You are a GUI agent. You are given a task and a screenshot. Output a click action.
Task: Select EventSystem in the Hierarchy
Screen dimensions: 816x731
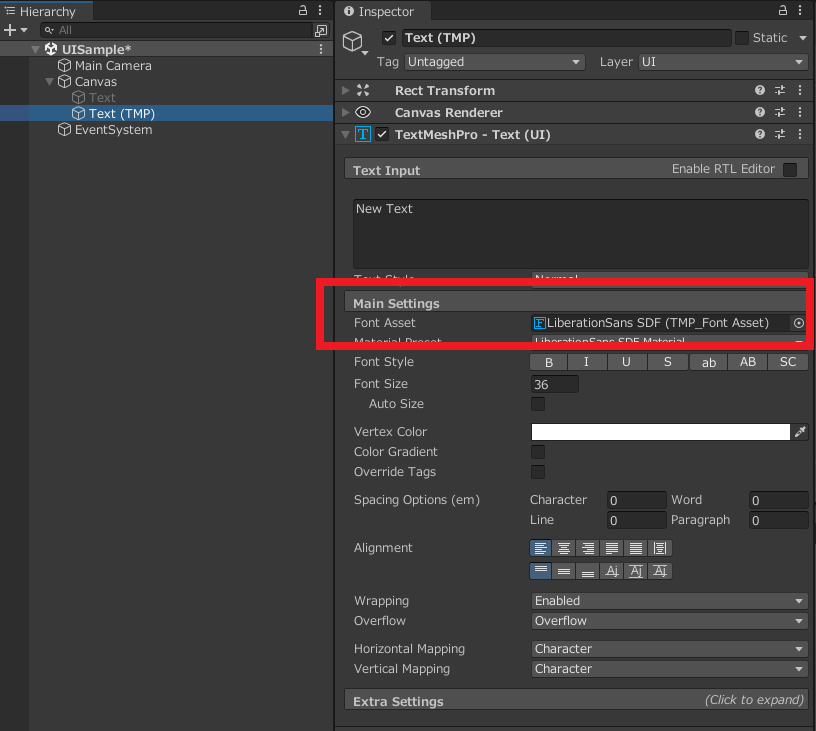point(113,130)
